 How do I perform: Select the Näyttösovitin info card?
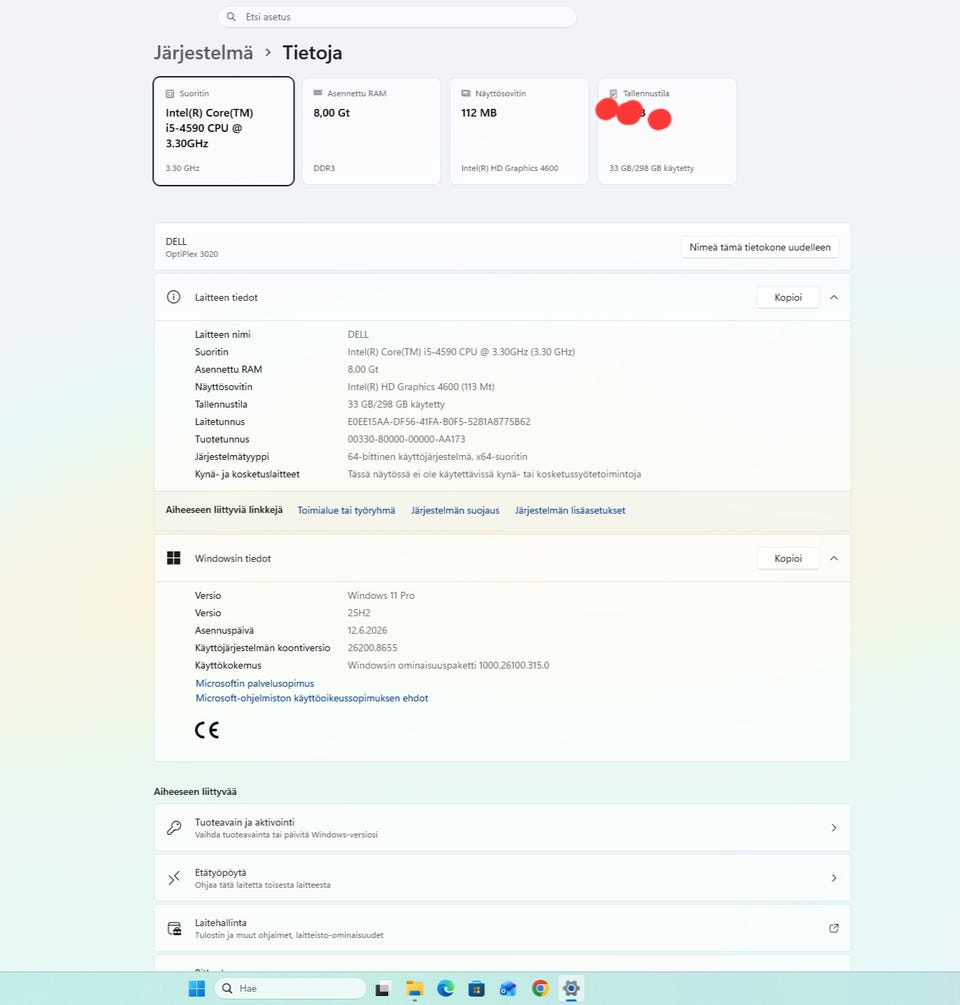pyautogui.click(x=519, y=131)
